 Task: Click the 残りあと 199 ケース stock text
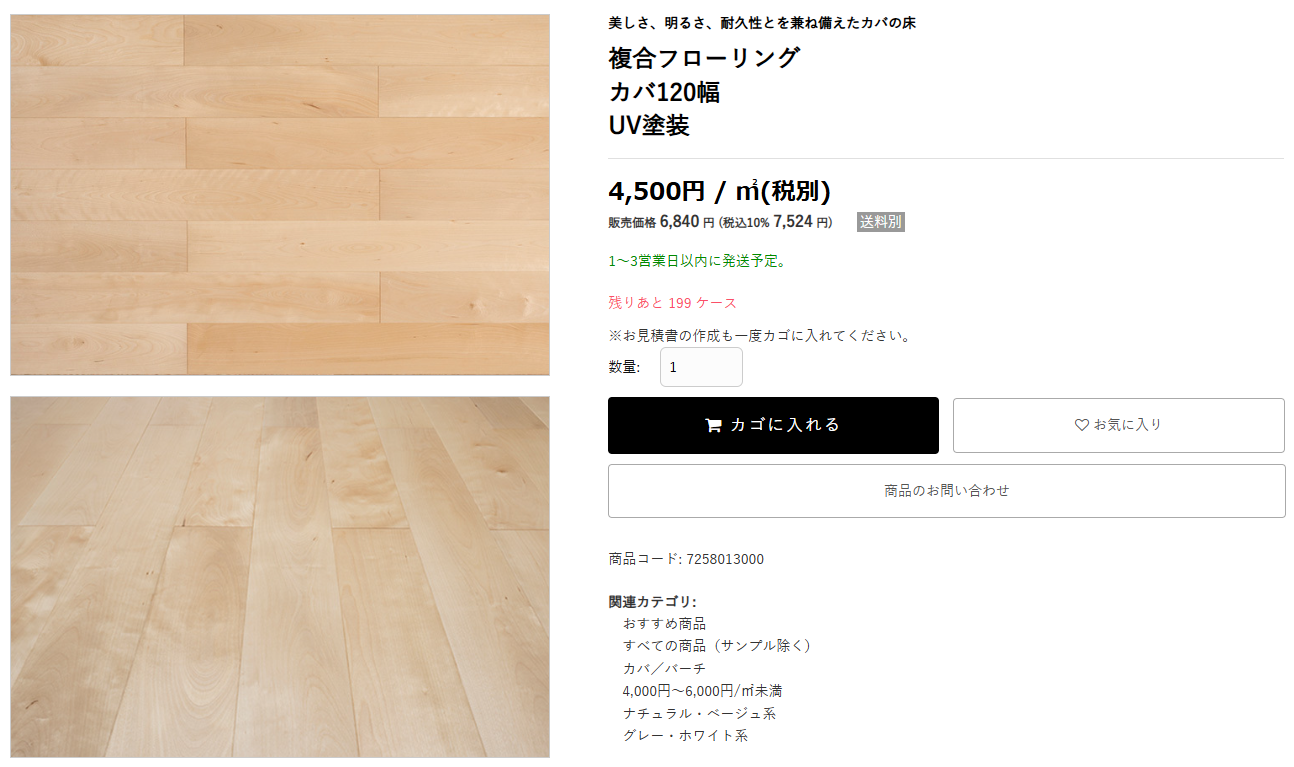[672, 302]
